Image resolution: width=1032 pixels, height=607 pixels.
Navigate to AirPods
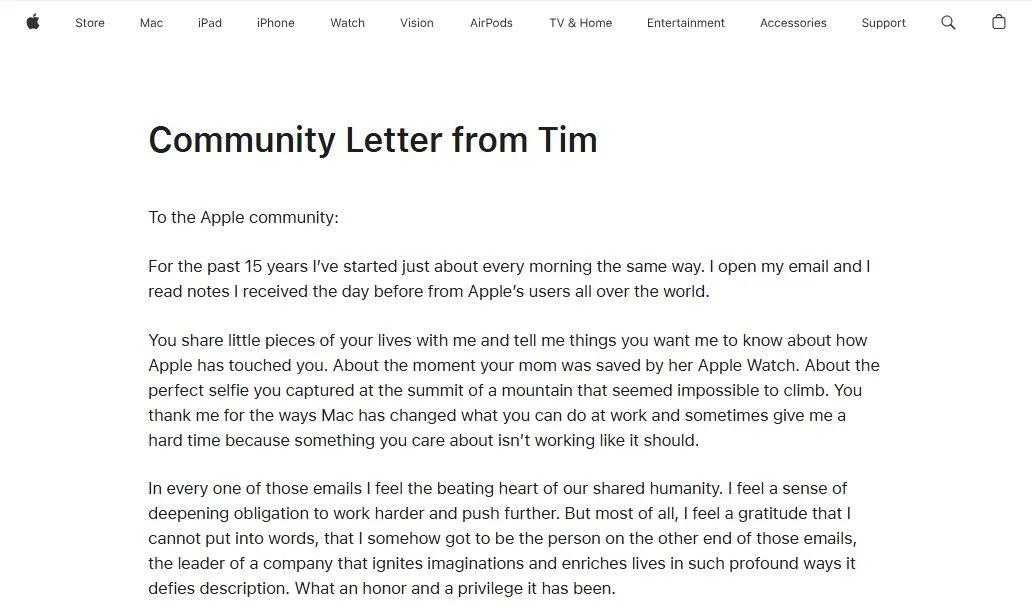[x=491, y=23]
